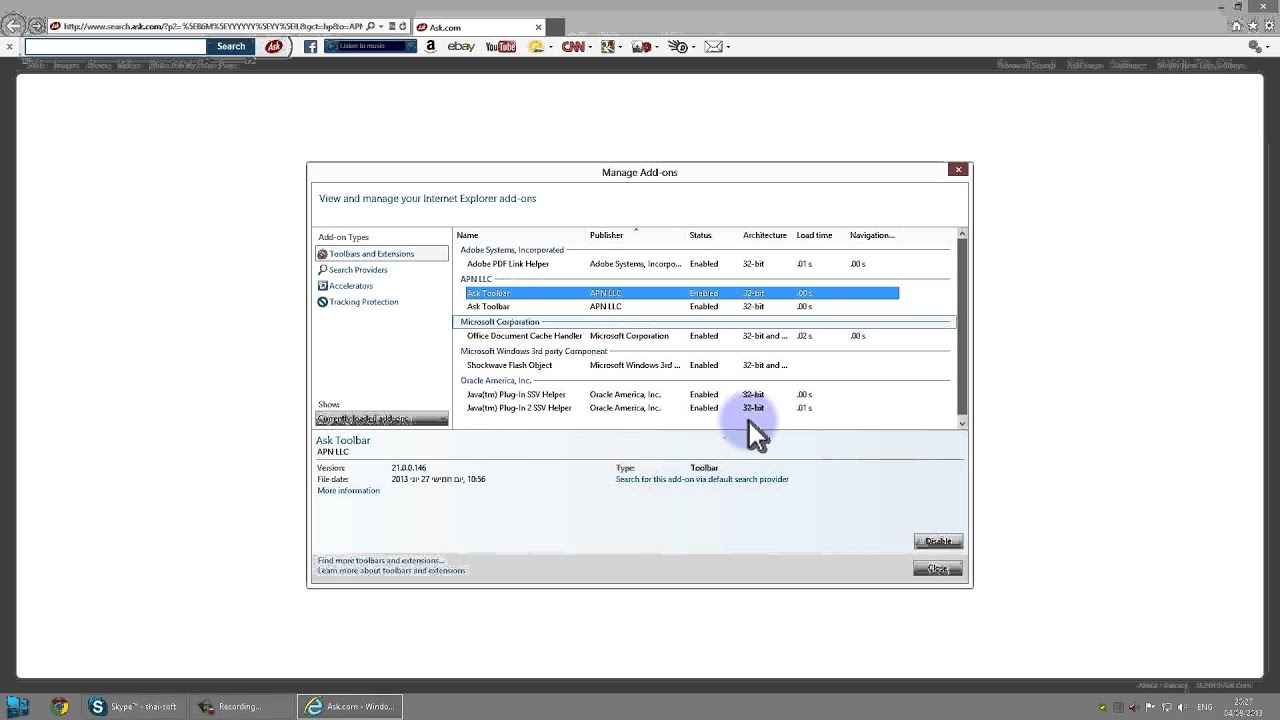
Task: Click the Disable button
Action: [x=938, y=541]
